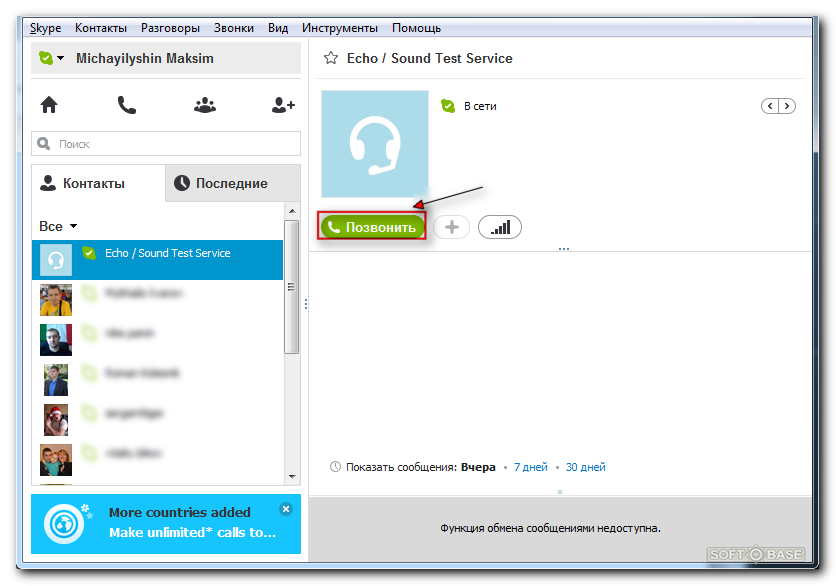836x586 pixels.
Task: Check the call quality signal bars button
Action: click(500, 227)
